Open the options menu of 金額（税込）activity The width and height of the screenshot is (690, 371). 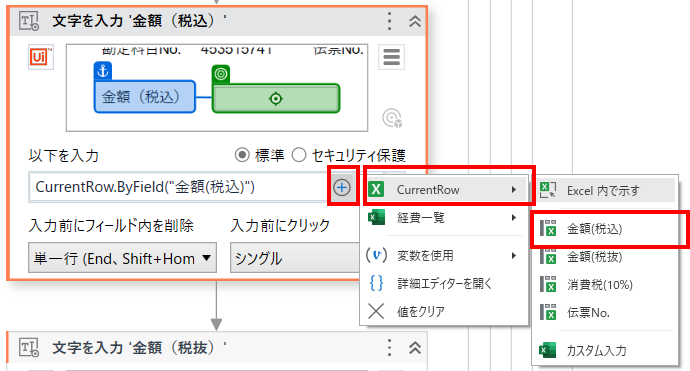coord(389,21)
